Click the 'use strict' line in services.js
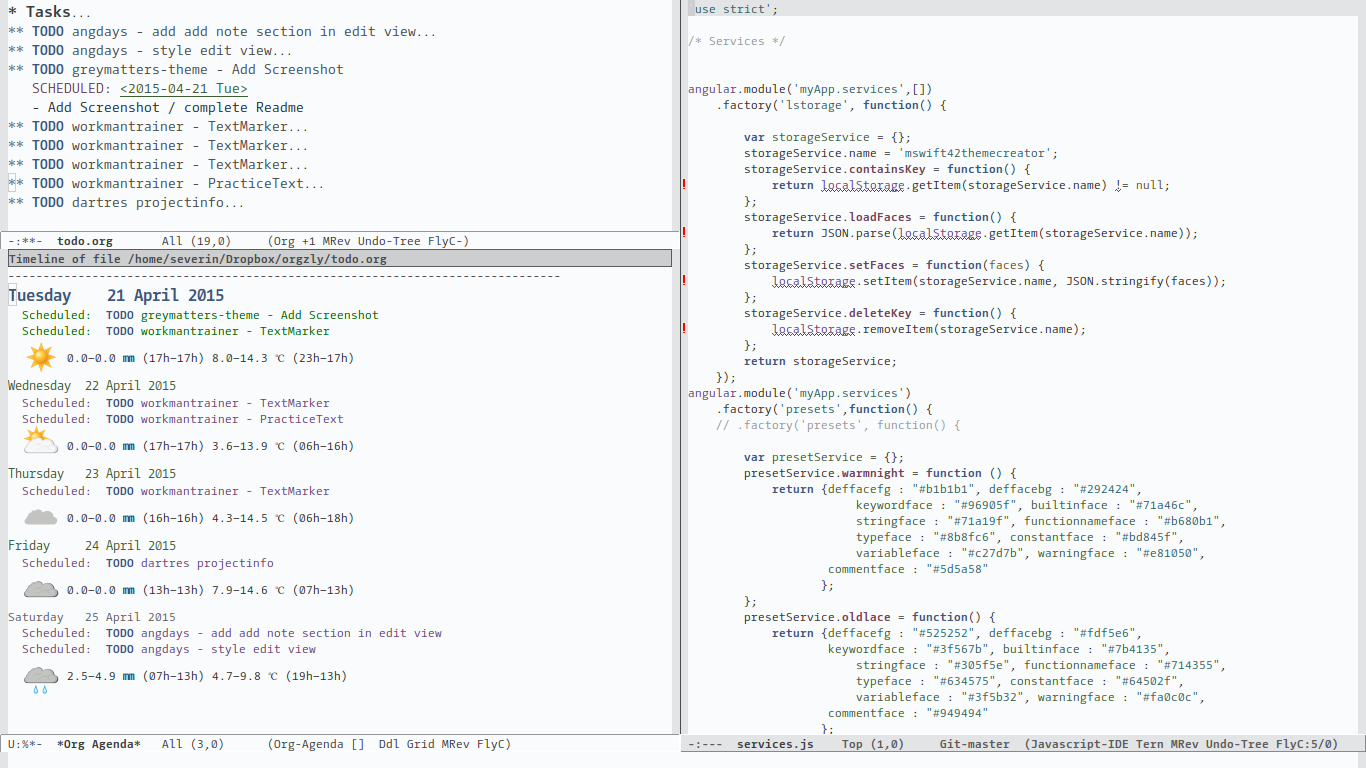 point(733,9)
